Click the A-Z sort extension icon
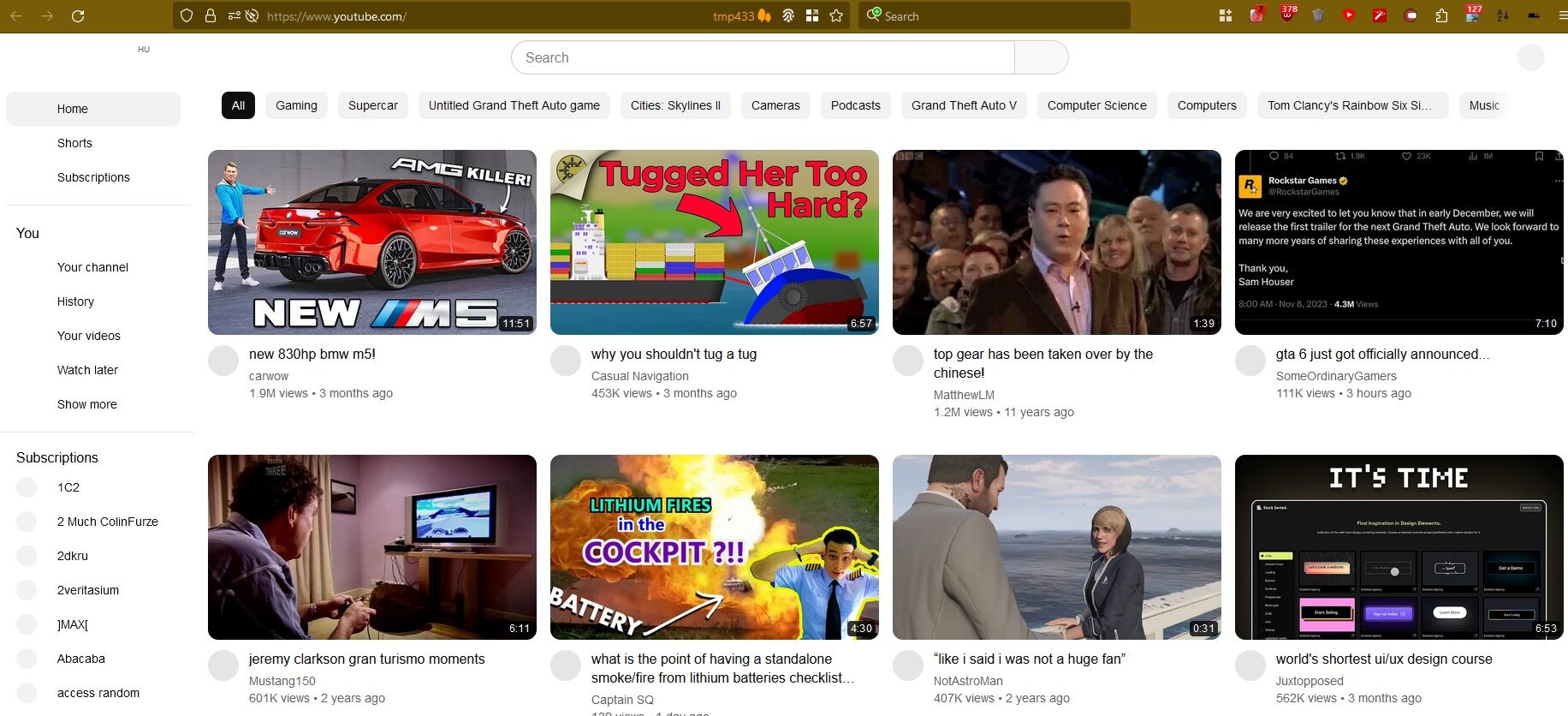The image size is (1568, 716). (x=1503, y=15)
